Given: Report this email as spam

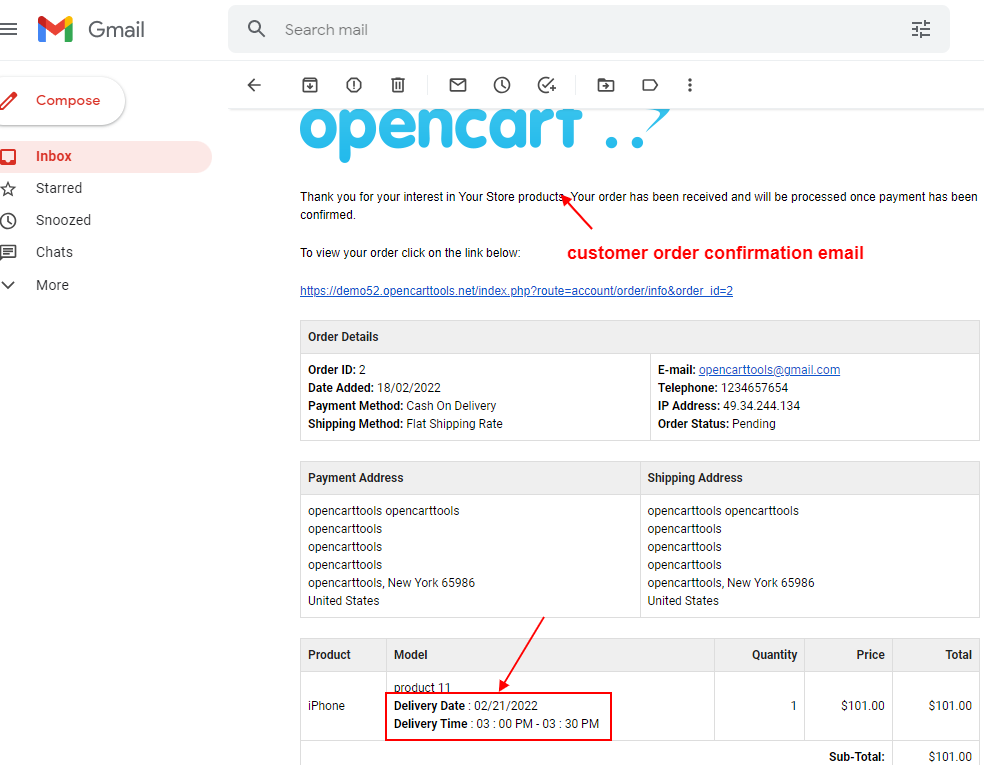Looking at the screenshot, I should [353, 85].
